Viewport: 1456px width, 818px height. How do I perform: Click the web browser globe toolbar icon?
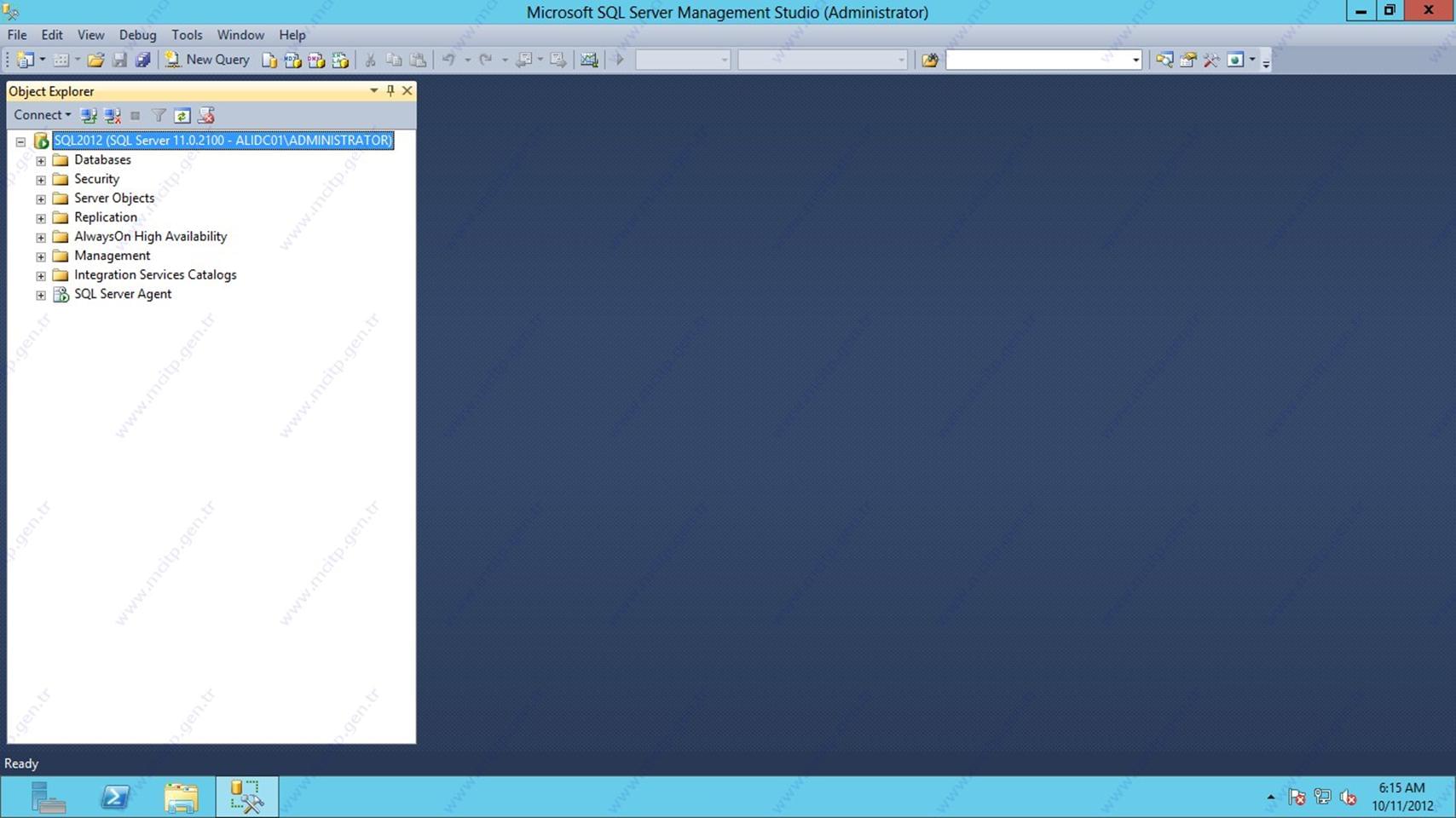[1235, 60]
